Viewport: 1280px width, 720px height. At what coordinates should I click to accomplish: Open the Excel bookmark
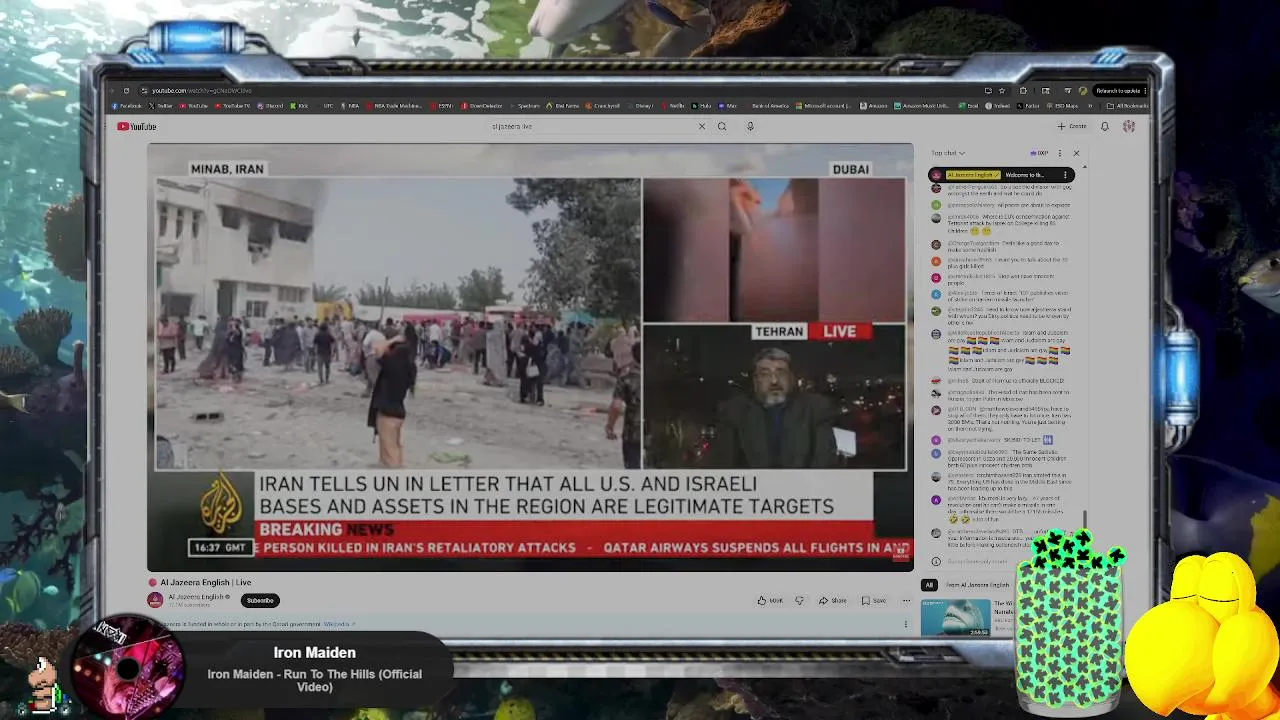click(968, 106)
